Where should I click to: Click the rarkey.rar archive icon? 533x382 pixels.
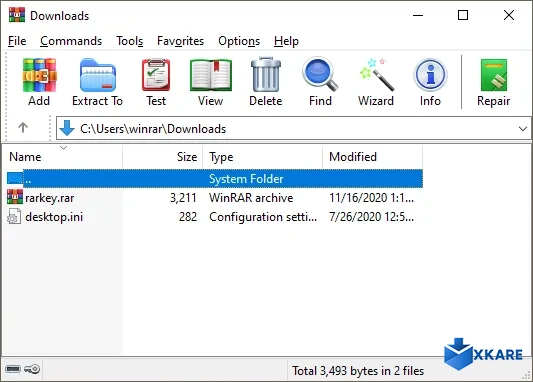pos(15,197)
